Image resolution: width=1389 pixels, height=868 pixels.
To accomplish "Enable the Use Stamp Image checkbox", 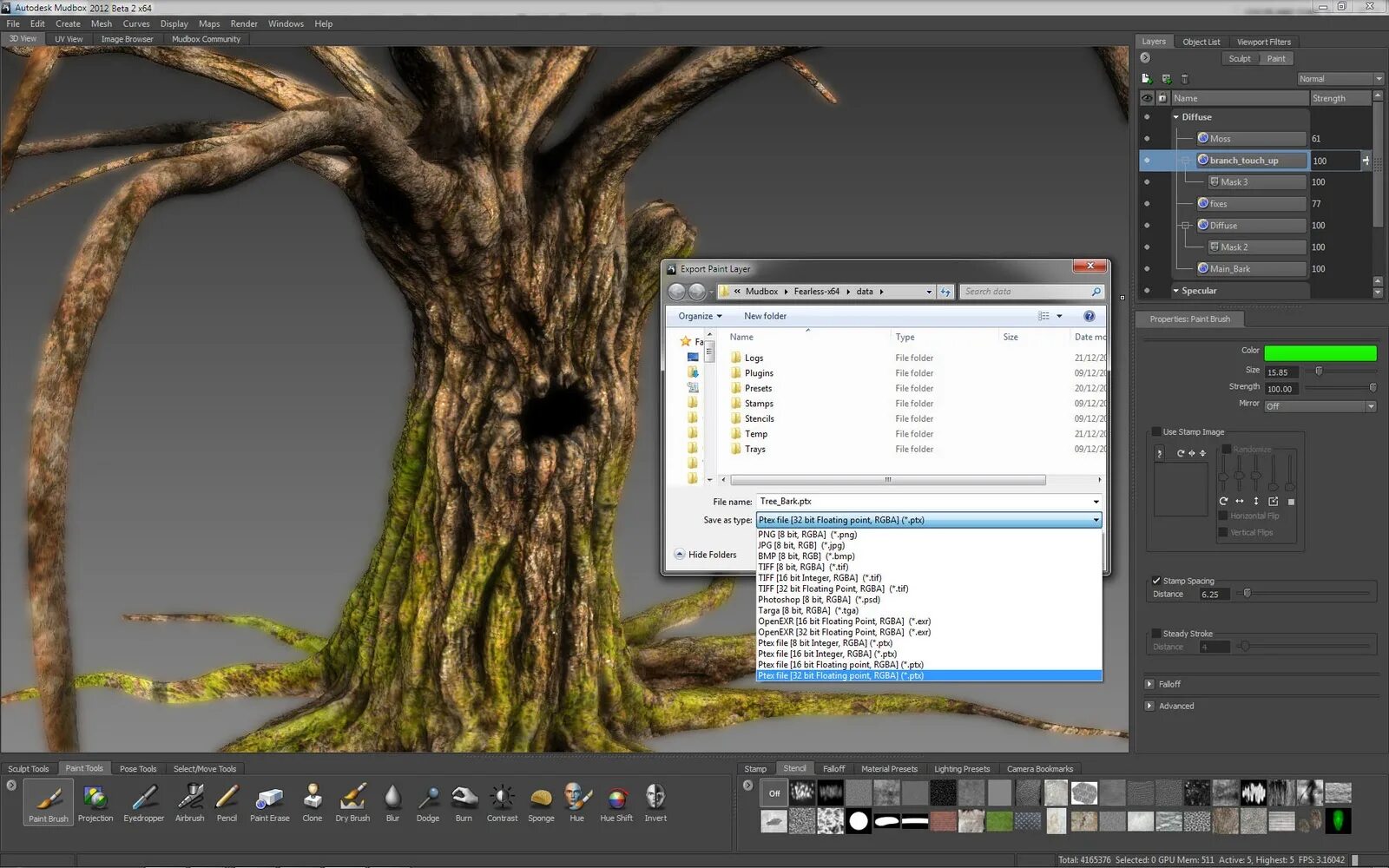I will point(1156,431).
